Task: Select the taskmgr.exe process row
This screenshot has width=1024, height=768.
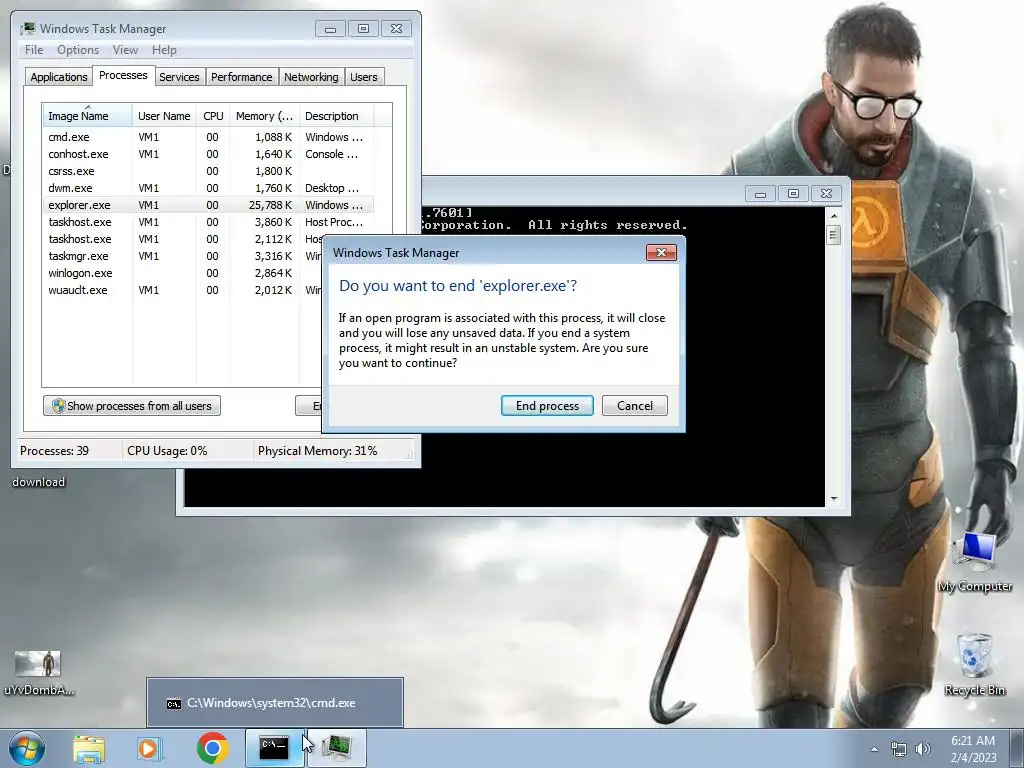Action: coord(182,256)
